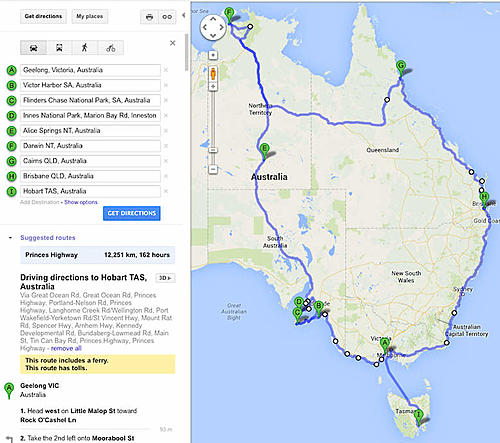Viewport: 500px width, 443px height.
Task: Click route waypoint circle near Darwin
Action: 250,27
